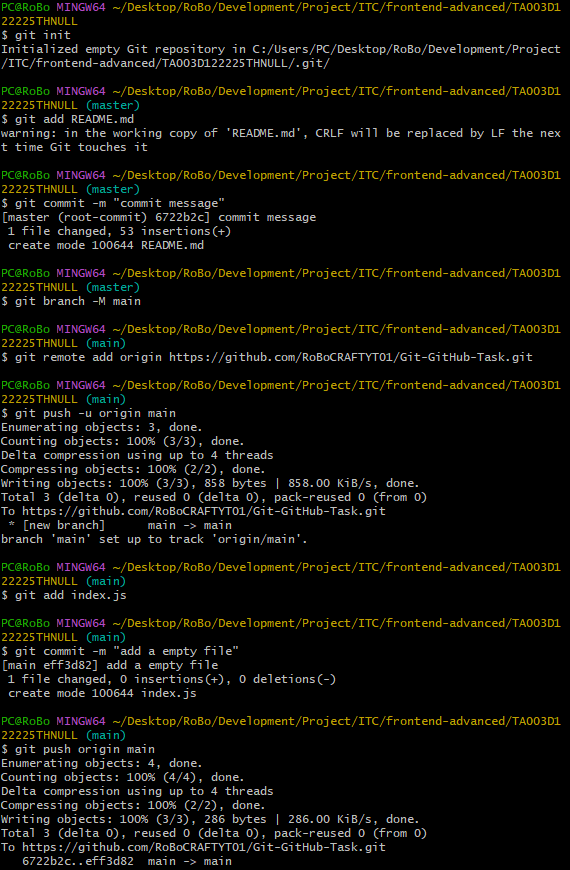Select the 'Writing objects' line showing 858 bytes

[x=210, y=483]
